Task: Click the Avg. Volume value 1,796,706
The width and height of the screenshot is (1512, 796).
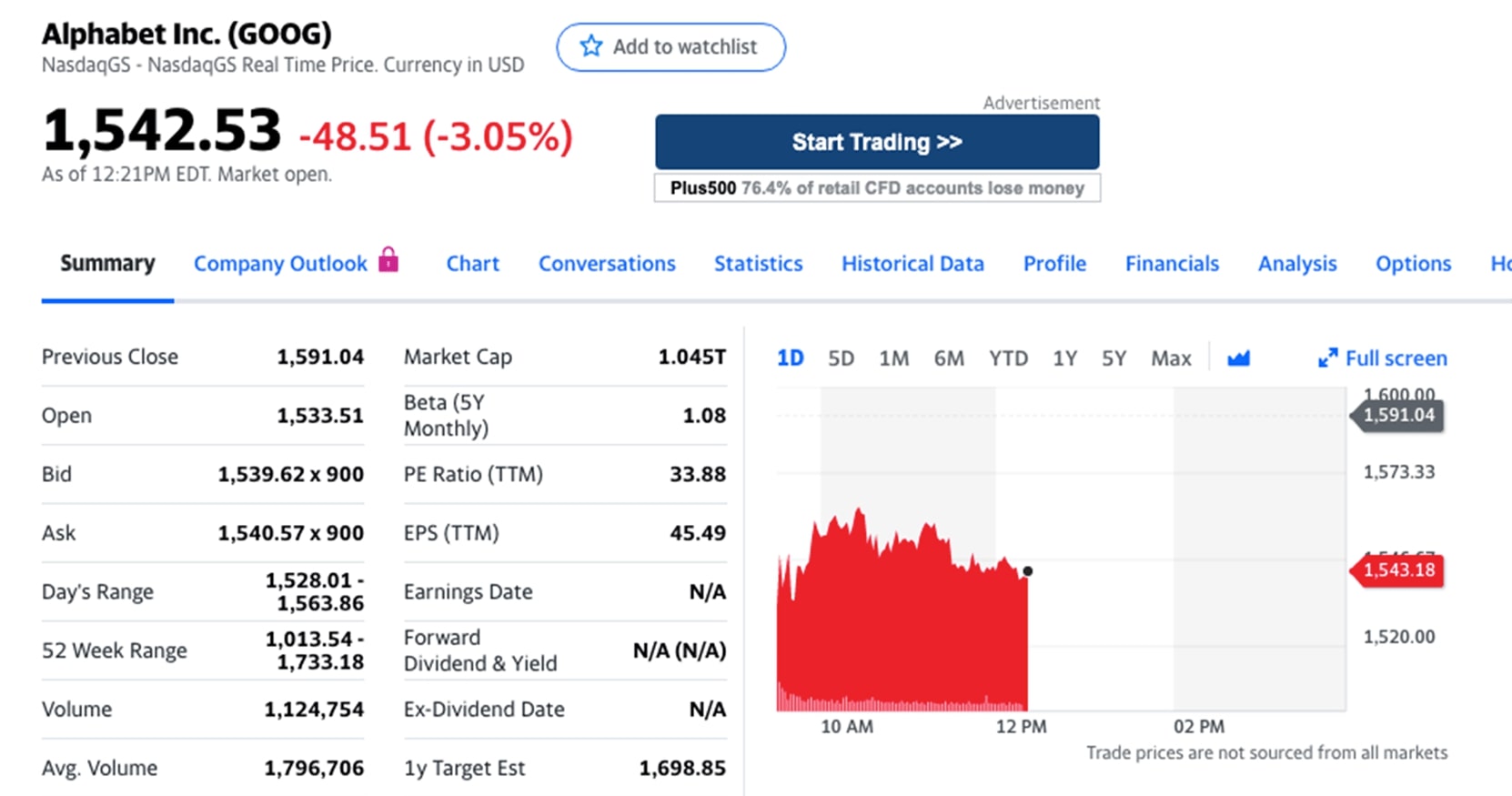Action: tap(314, 769)
